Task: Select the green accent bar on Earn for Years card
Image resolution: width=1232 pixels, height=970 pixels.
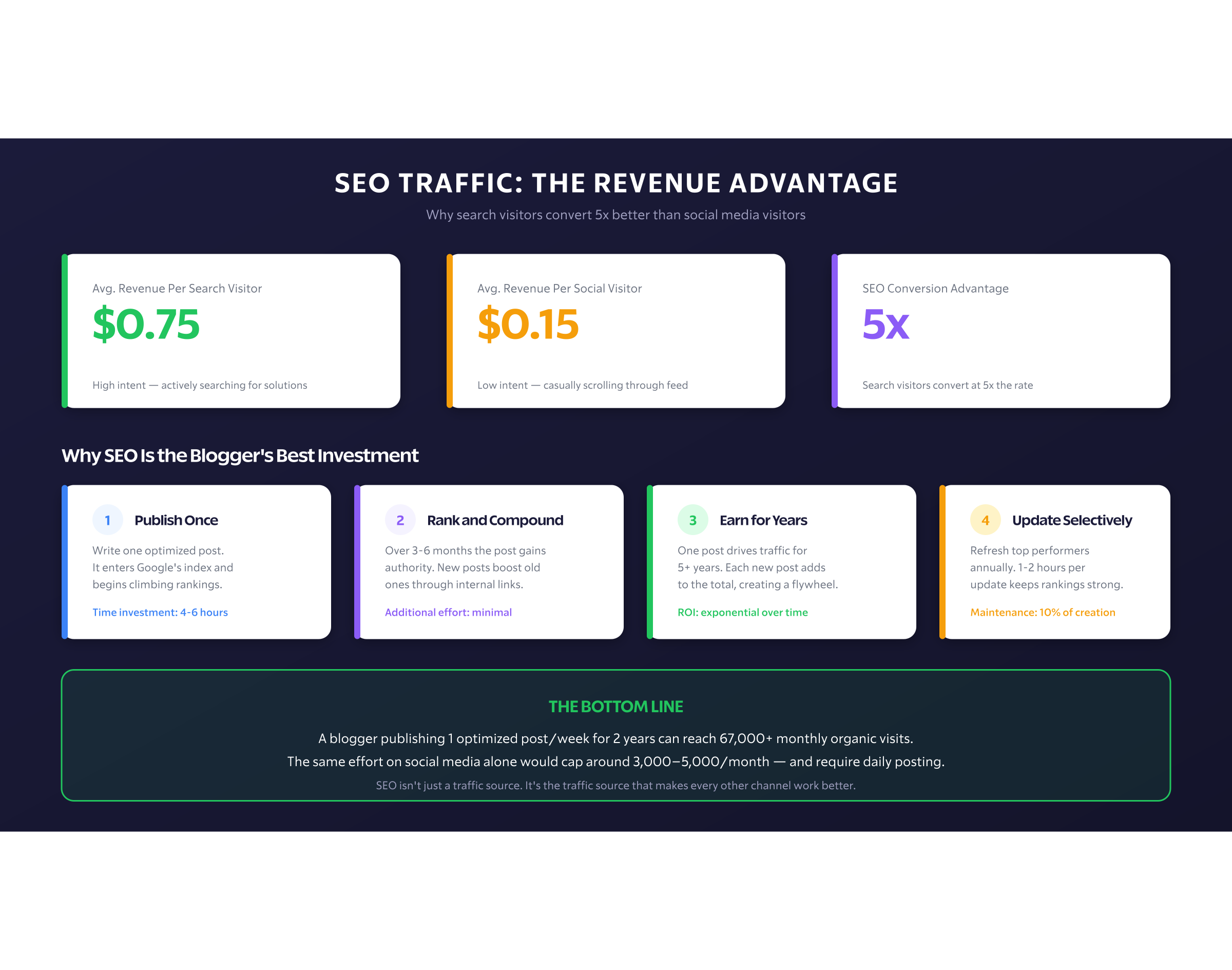Action: pyautogui.click(x=649, y=562)
